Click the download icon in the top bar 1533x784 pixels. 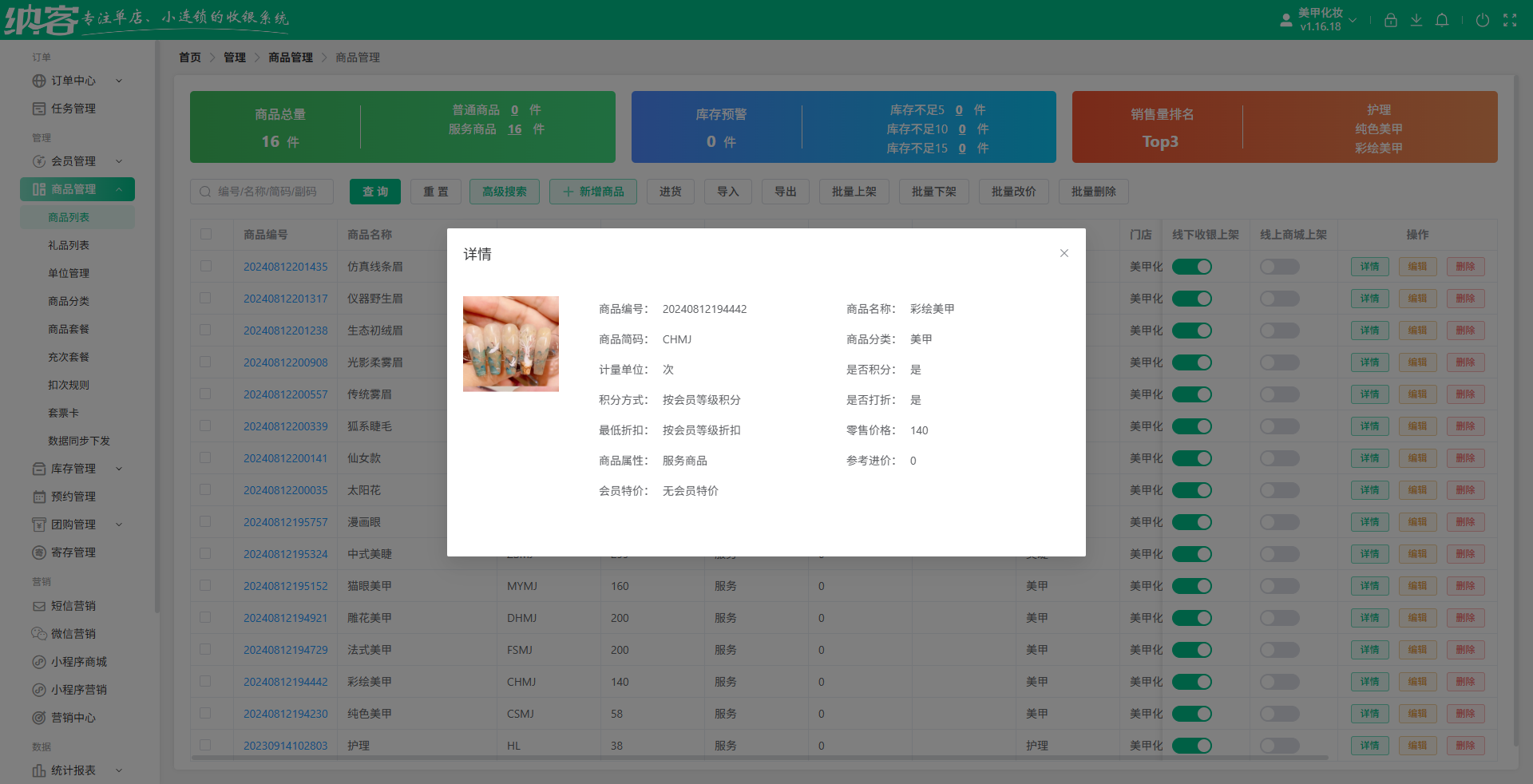pos(1416,20)
